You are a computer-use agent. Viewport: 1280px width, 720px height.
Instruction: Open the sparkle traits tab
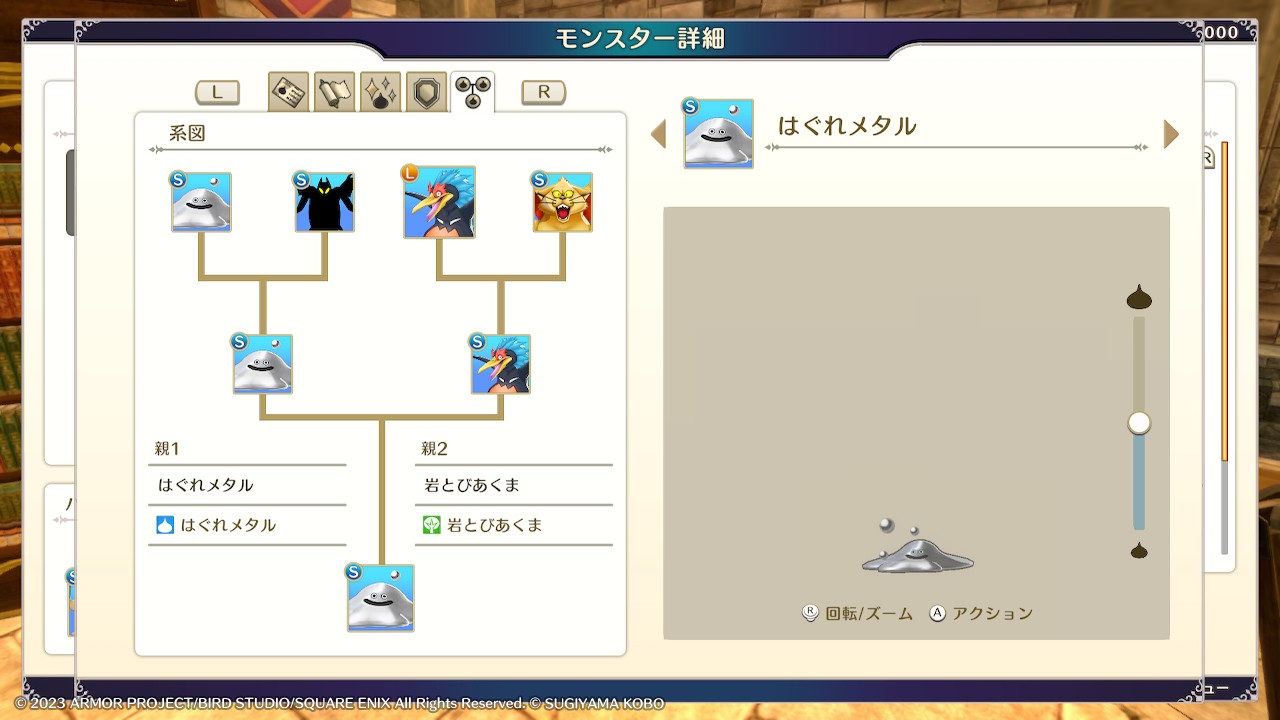click(380, 92)
